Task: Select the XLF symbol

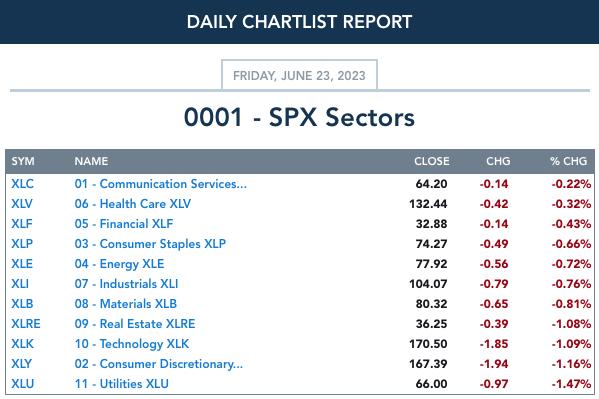Action: 22,224
